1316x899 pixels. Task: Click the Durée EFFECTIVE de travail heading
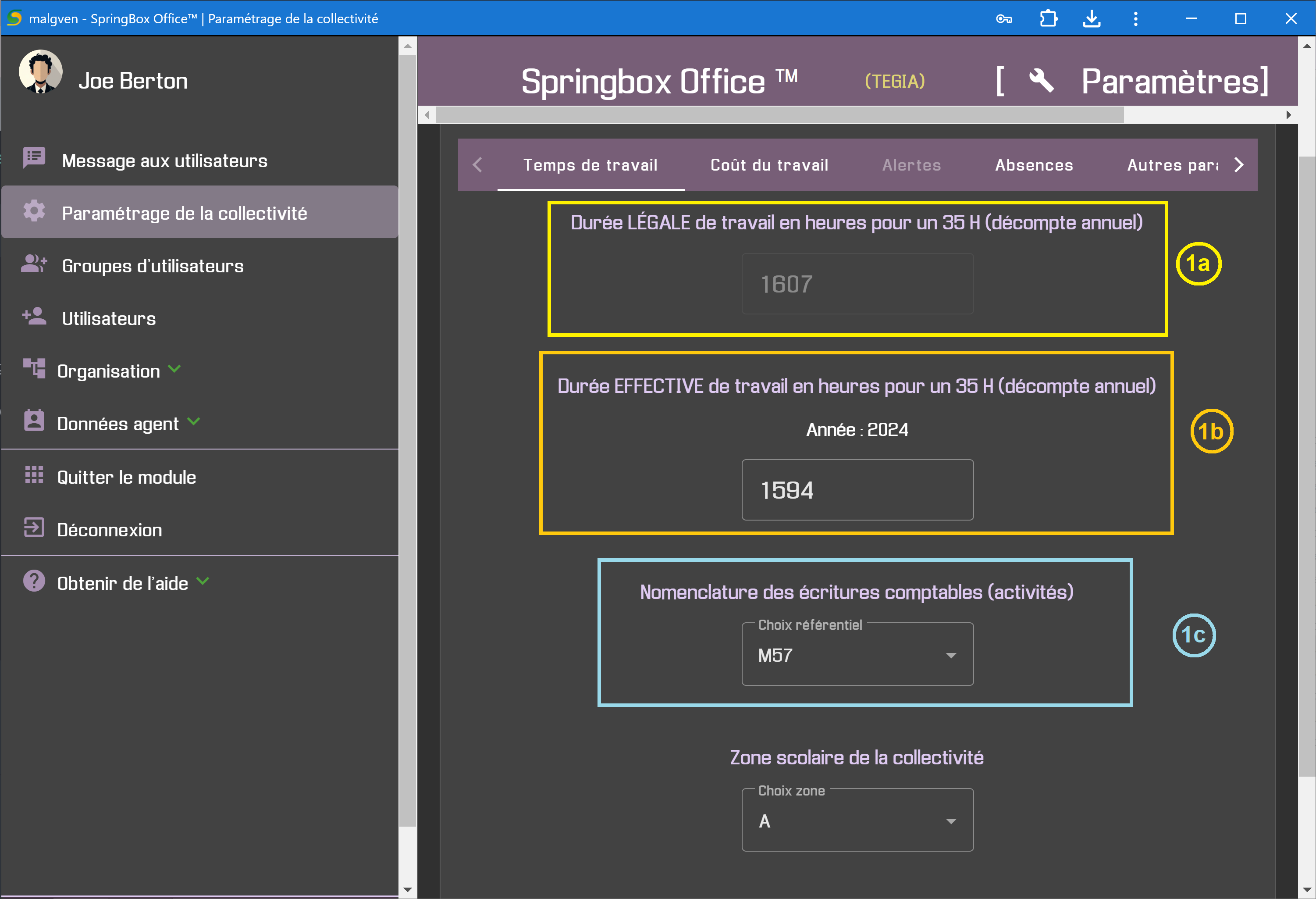(x=857, y=386)
